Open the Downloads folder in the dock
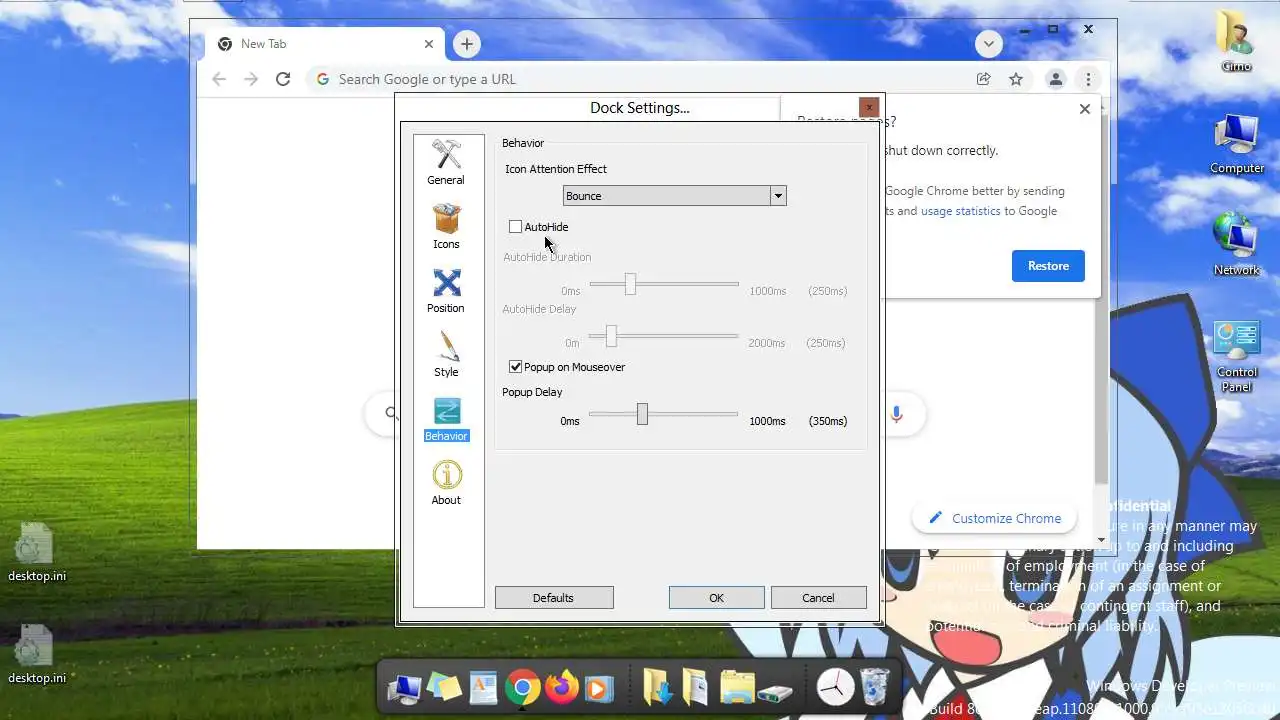 [x=658, y=688]
